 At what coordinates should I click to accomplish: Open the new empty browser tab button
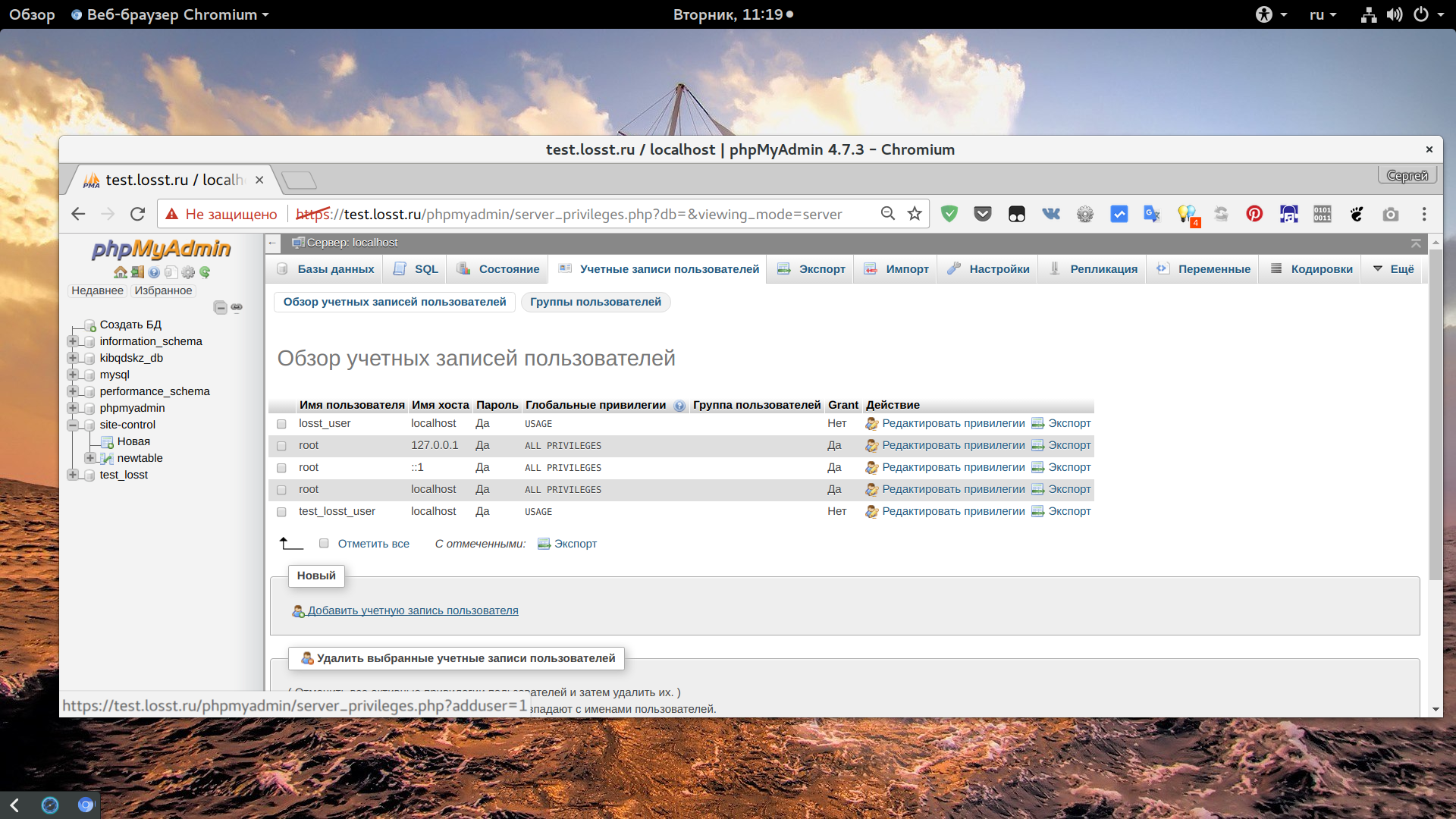(x=299, y=180)
